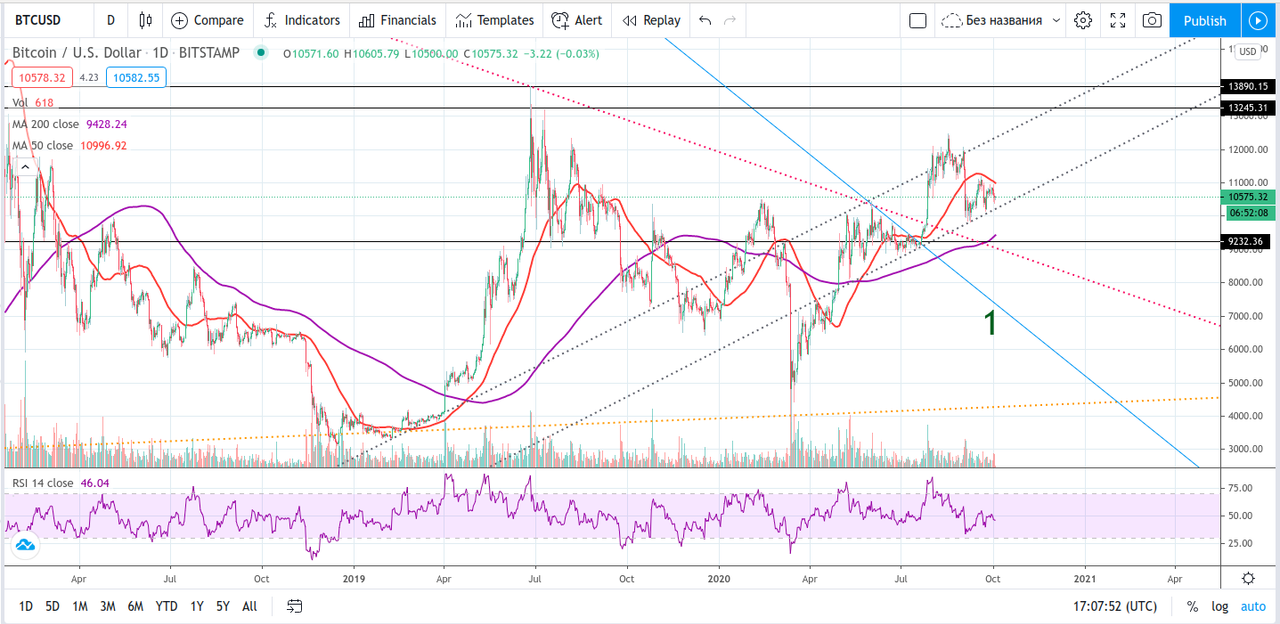Start bar Replay mode
This screenshot has width=1280, height=624.
(x=651, y=20)
